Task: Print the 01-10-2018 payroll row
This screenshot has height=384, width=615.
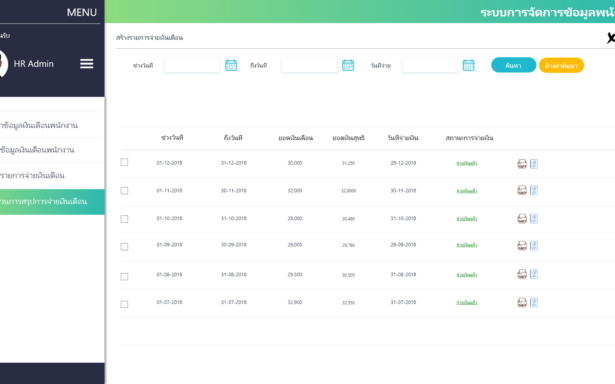Action: [522, 218]
